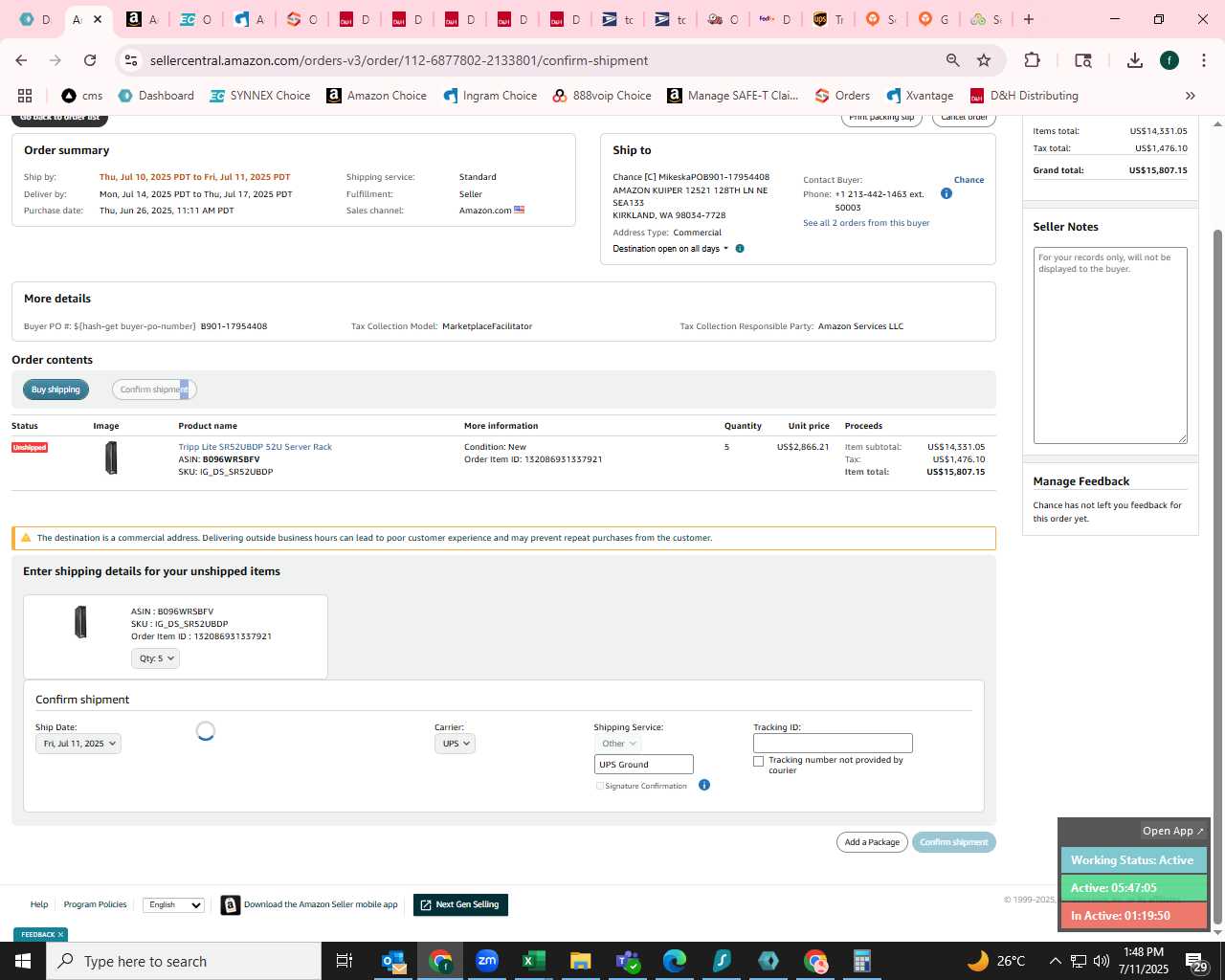Open Zoom from the taskbar

tap(487, 961)
